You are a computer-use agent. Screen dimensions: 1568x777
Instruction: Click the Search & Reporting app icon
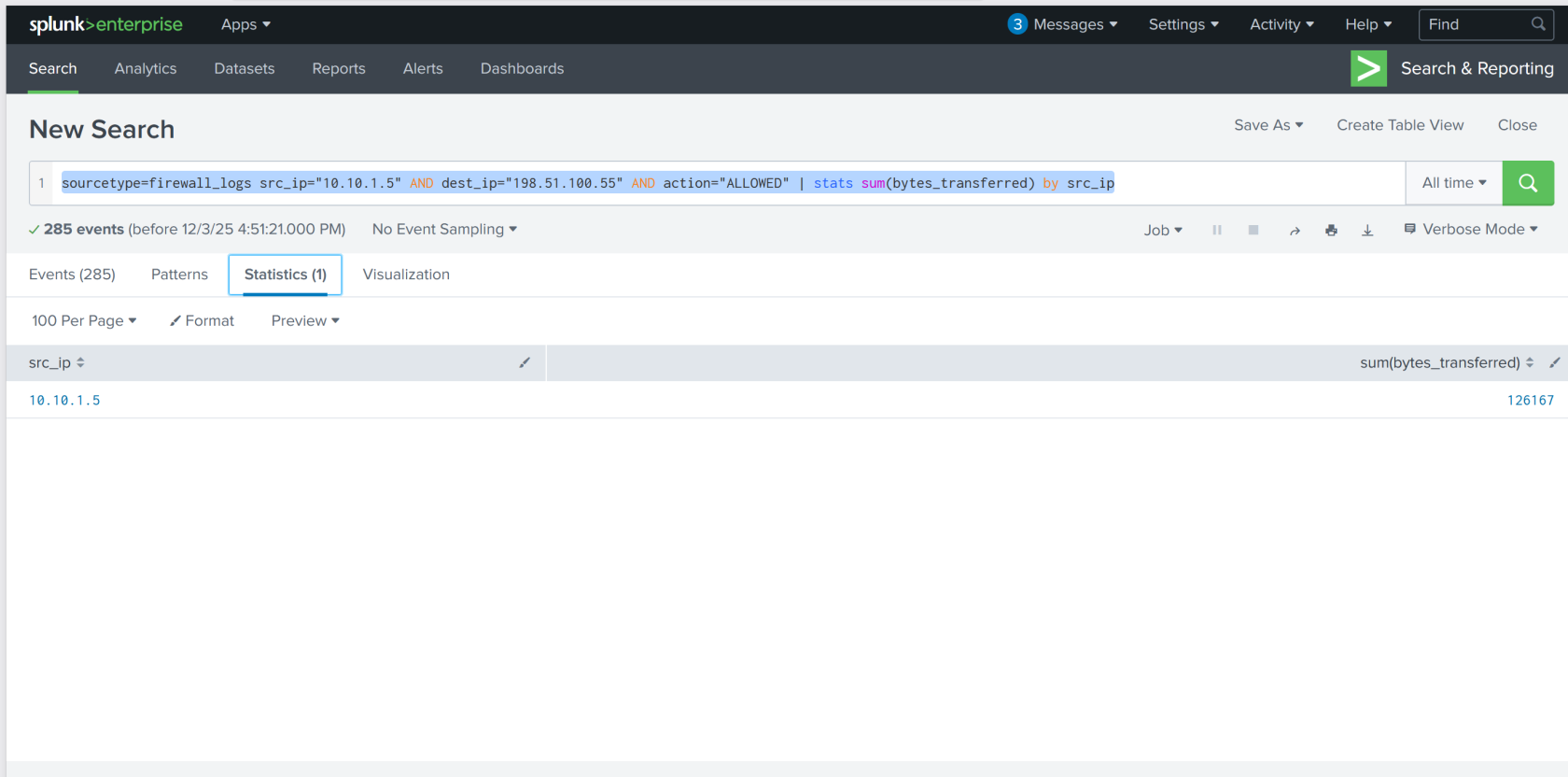[x=1368, y=68]
